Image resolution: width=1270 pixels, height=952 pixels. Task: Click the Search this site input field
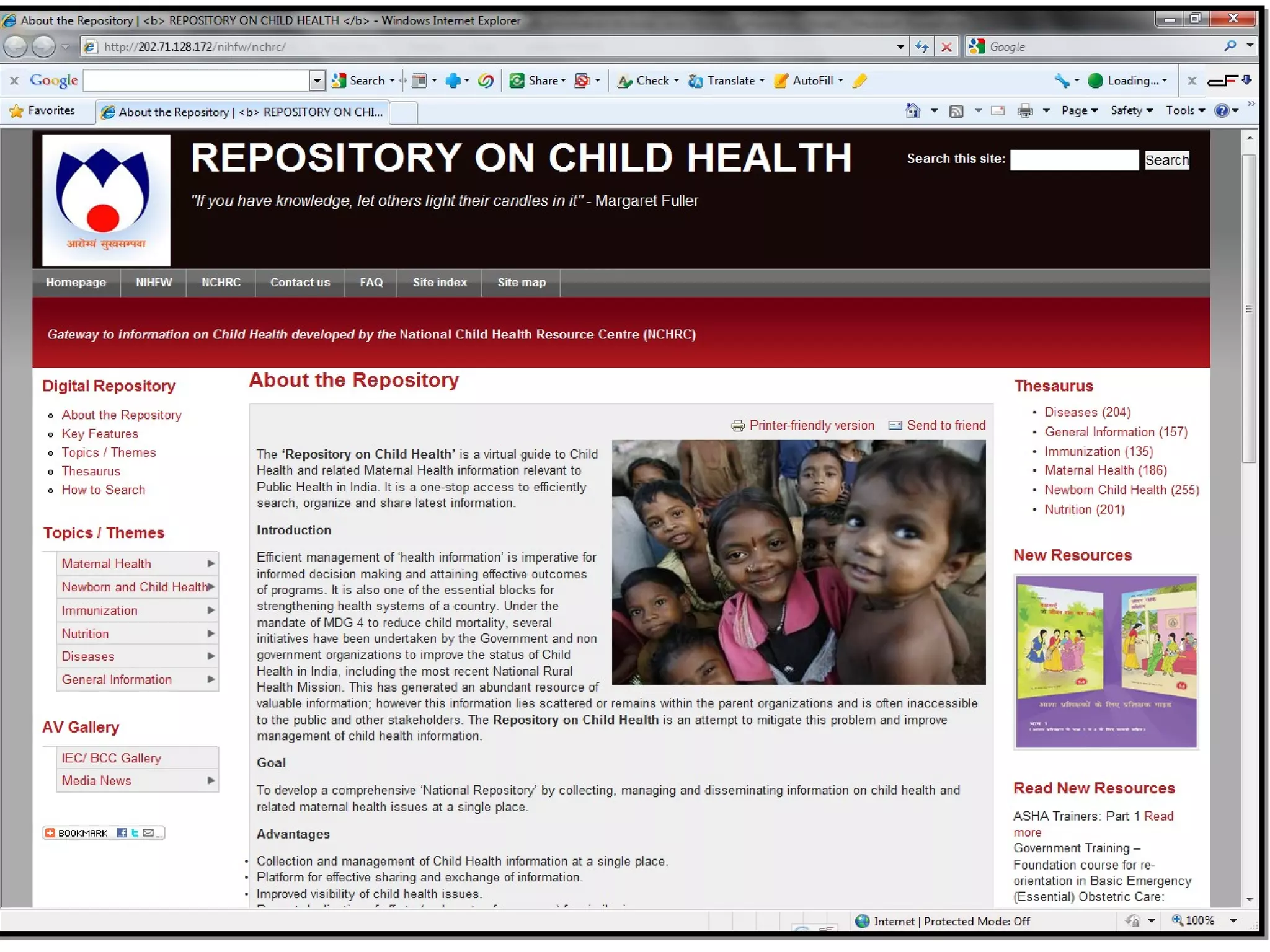(1074, 160)
